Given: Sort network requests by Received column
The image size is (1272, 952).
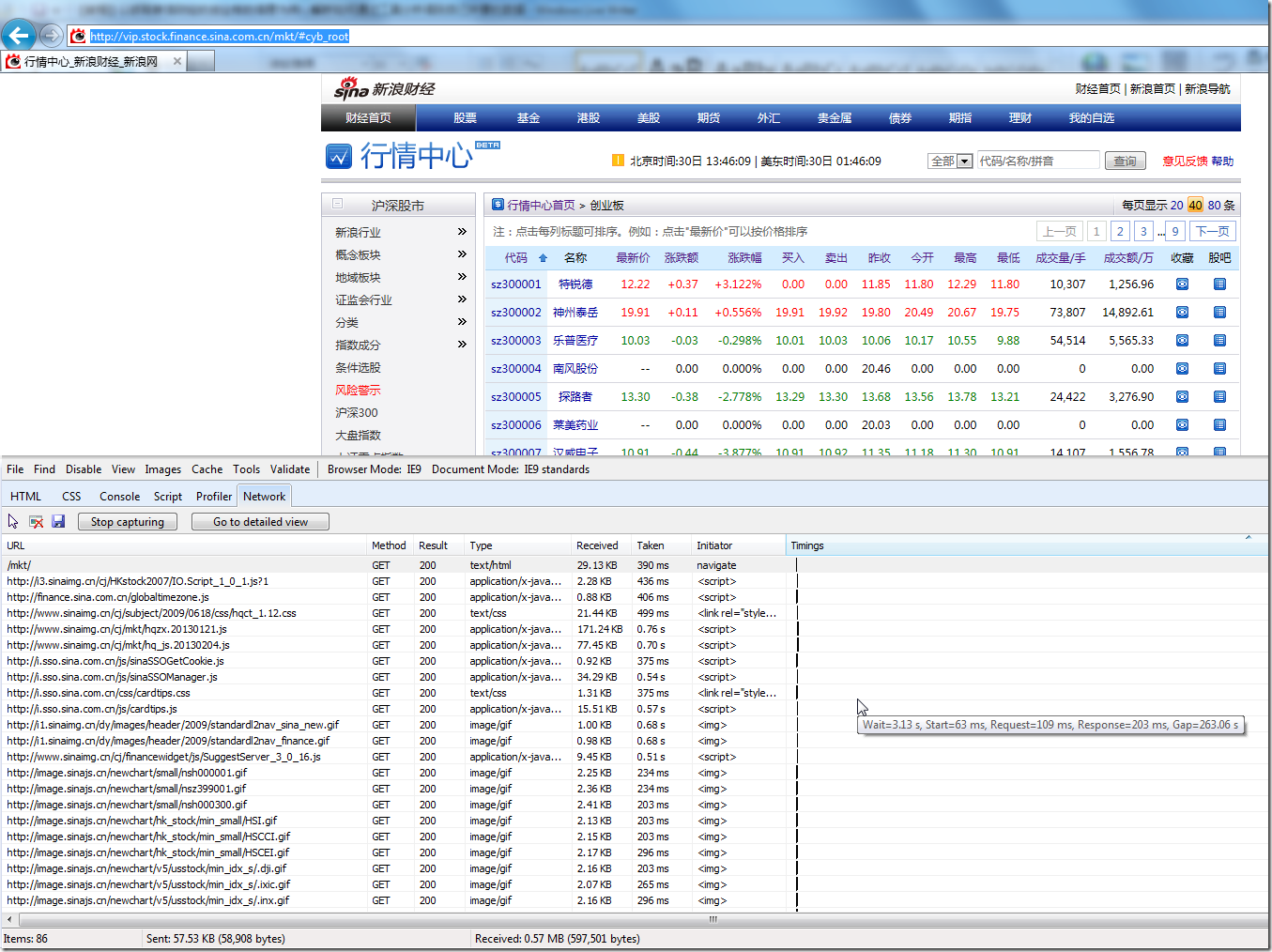Looking at the screenshot, I should [x=597, y=545].
